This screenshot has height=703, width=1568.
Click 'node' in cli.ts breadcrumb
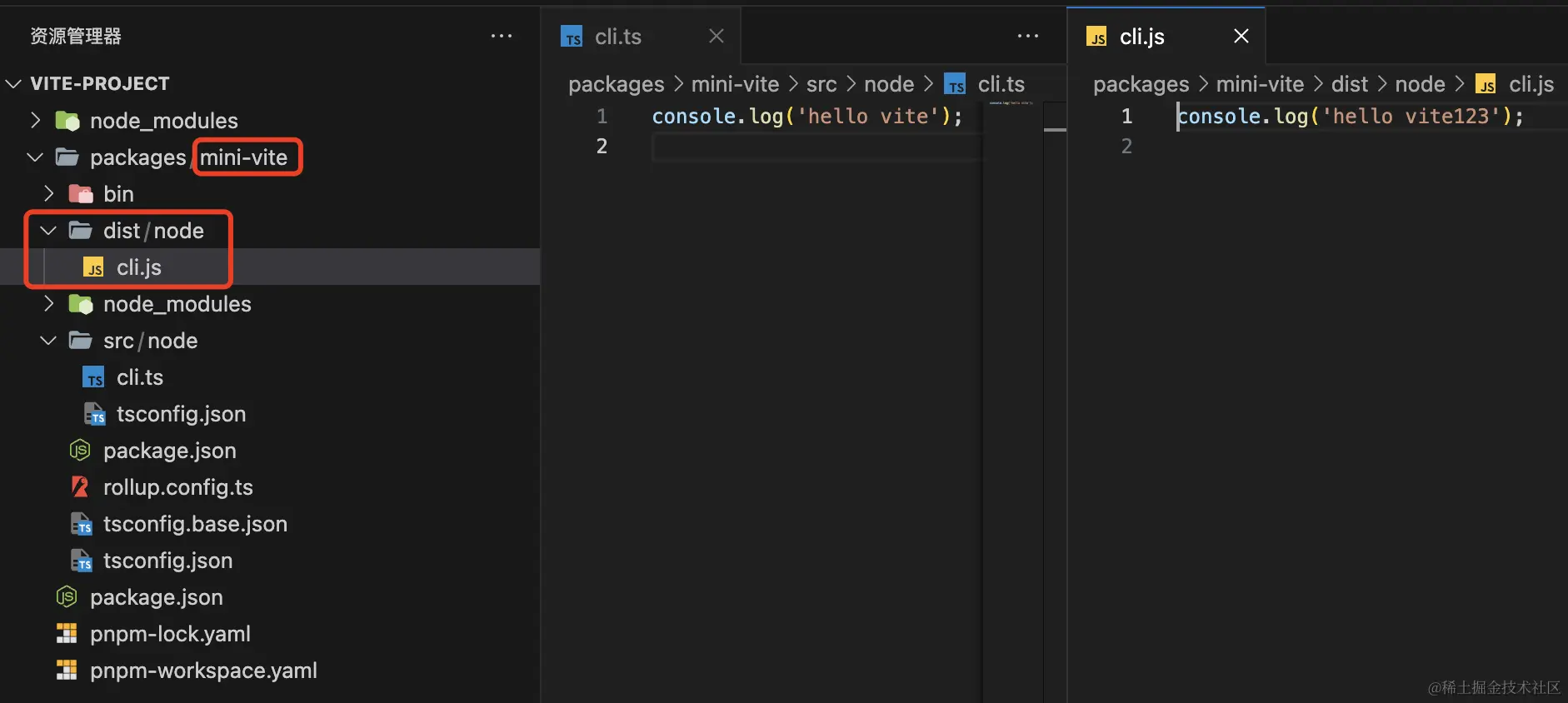[889, 84]
